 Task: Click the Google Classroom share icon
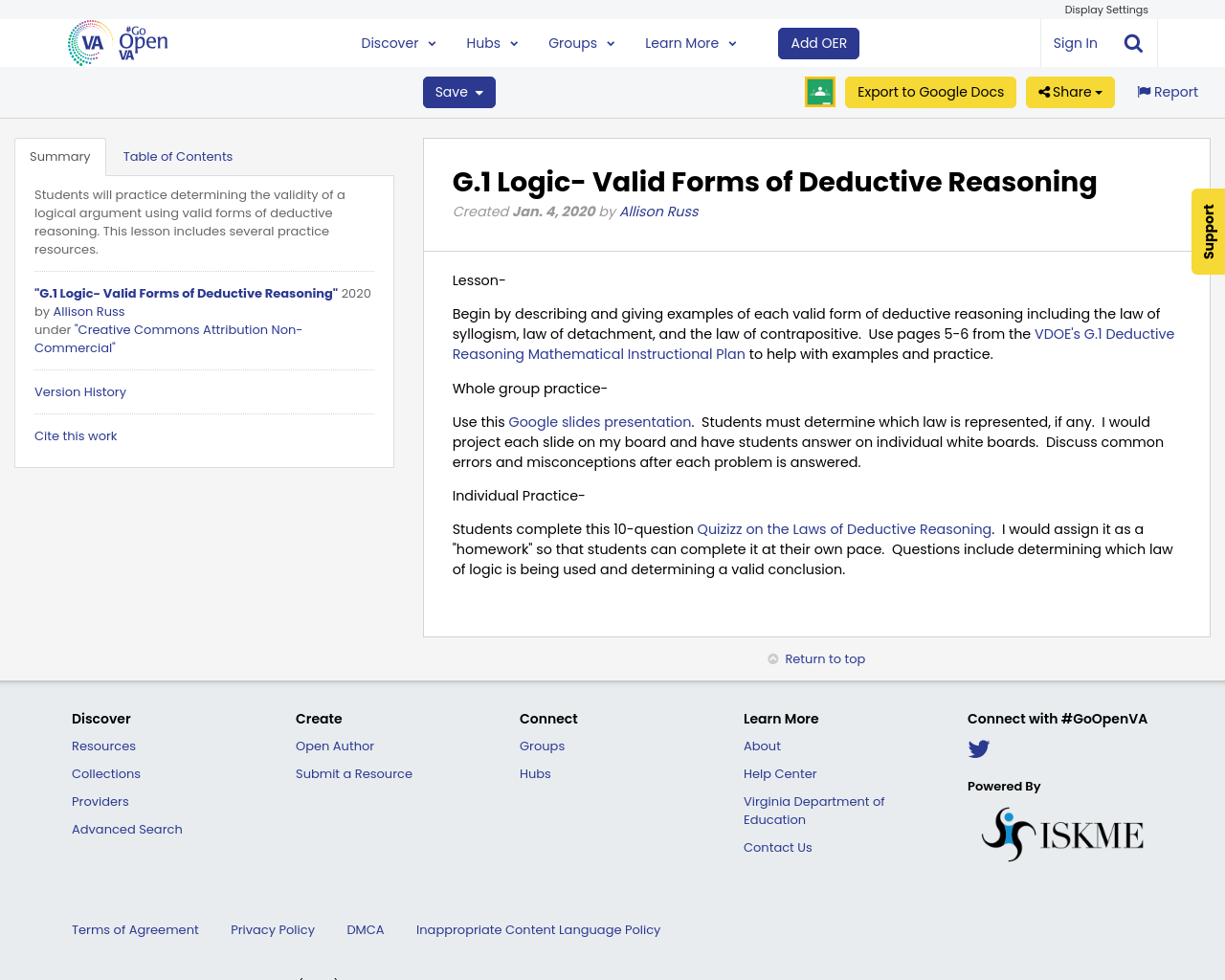click(x=820, y=92)
